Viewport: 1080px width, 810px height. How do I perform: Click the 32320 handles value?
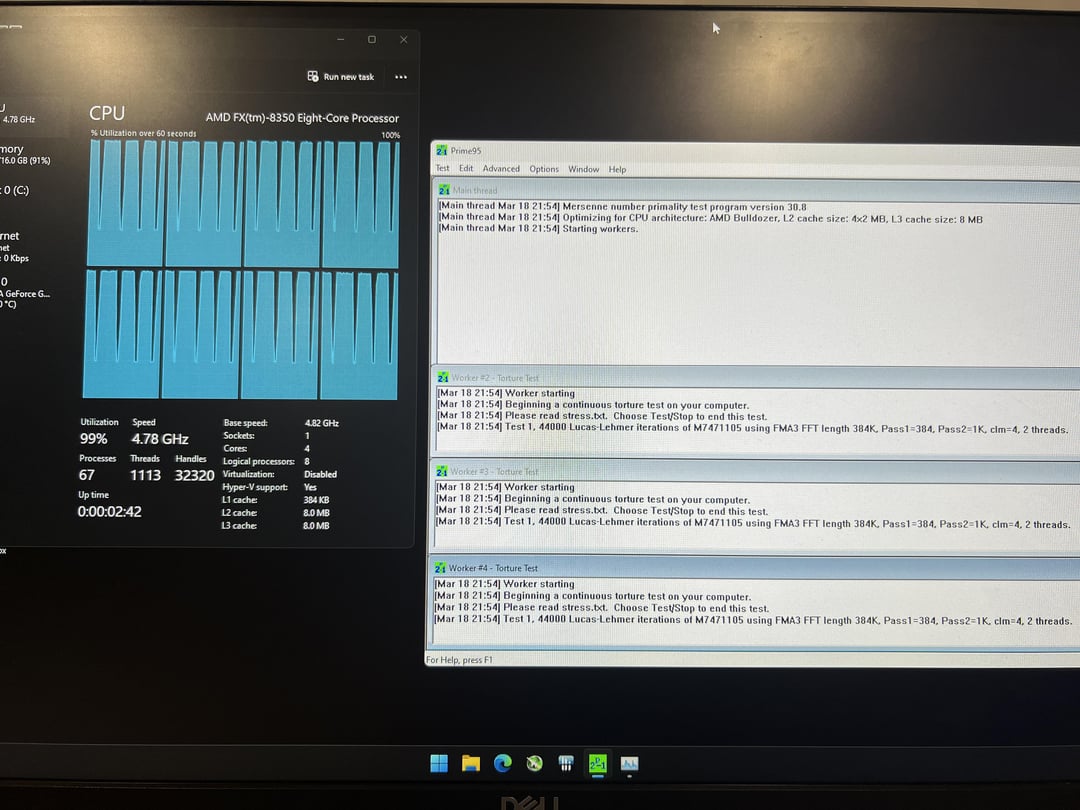[194, 475]
